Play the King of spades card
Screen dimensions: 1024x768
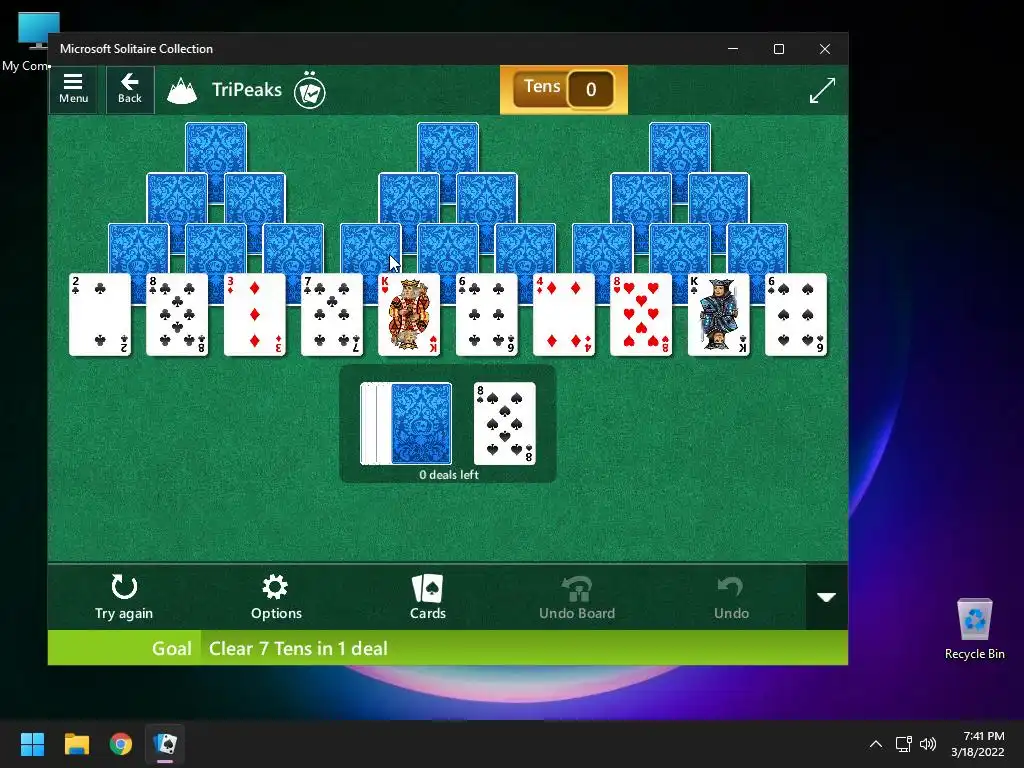click(718, 315)
